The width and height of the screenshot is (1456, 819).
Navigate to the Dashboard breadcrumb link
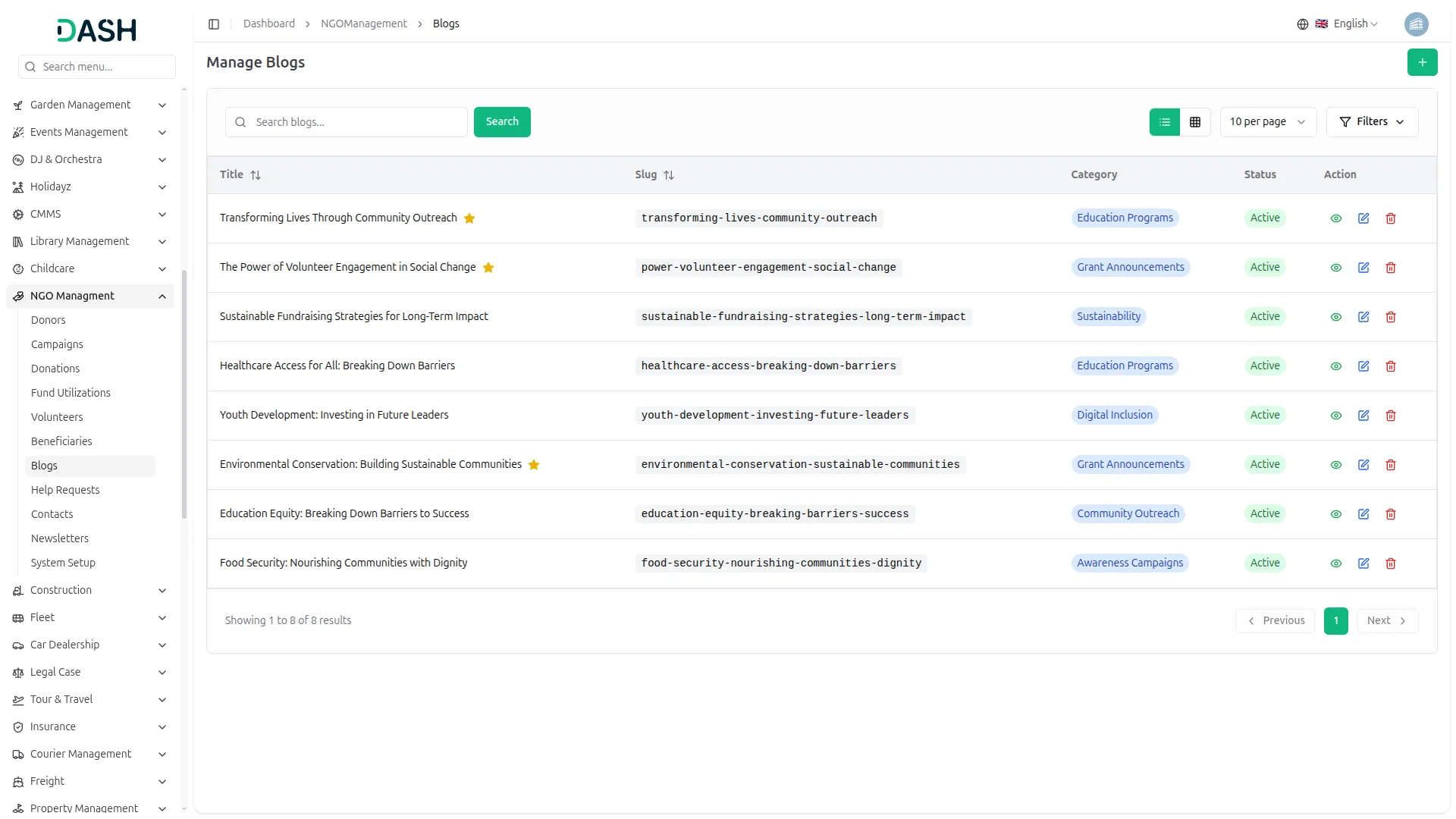click(268, 24)
